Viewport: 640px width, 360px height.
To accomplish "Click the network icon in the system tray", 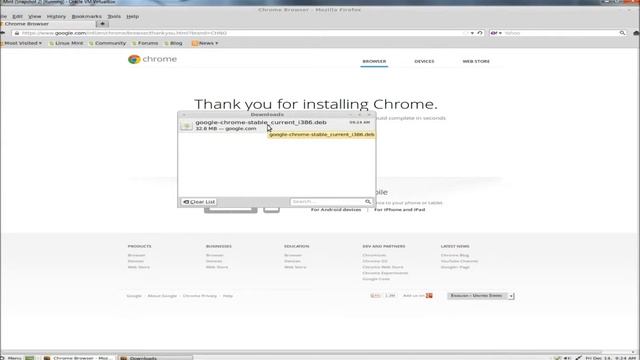I will point(578,358).
